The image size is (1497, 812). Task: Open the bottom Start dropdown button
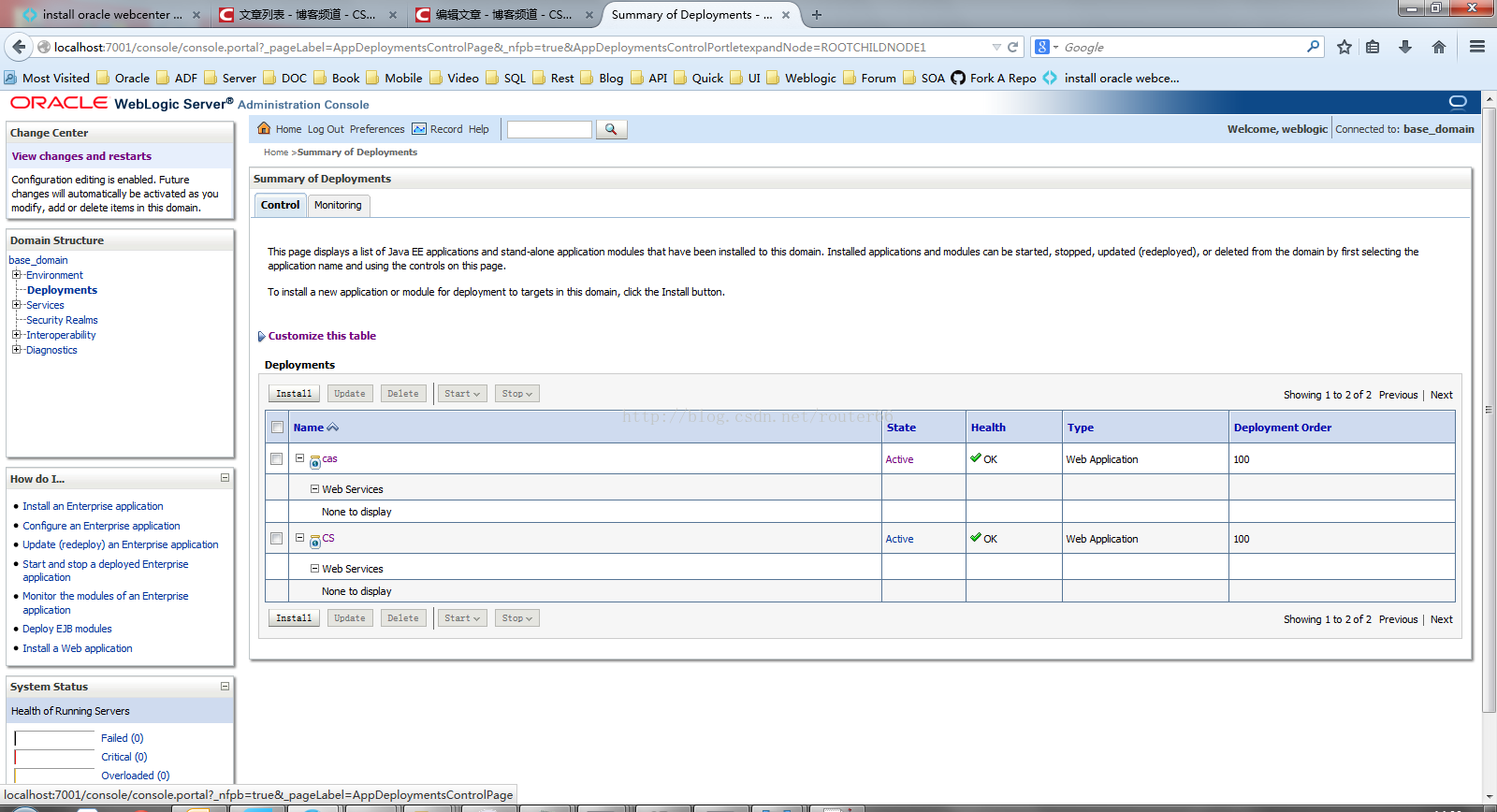coord(462,618)
